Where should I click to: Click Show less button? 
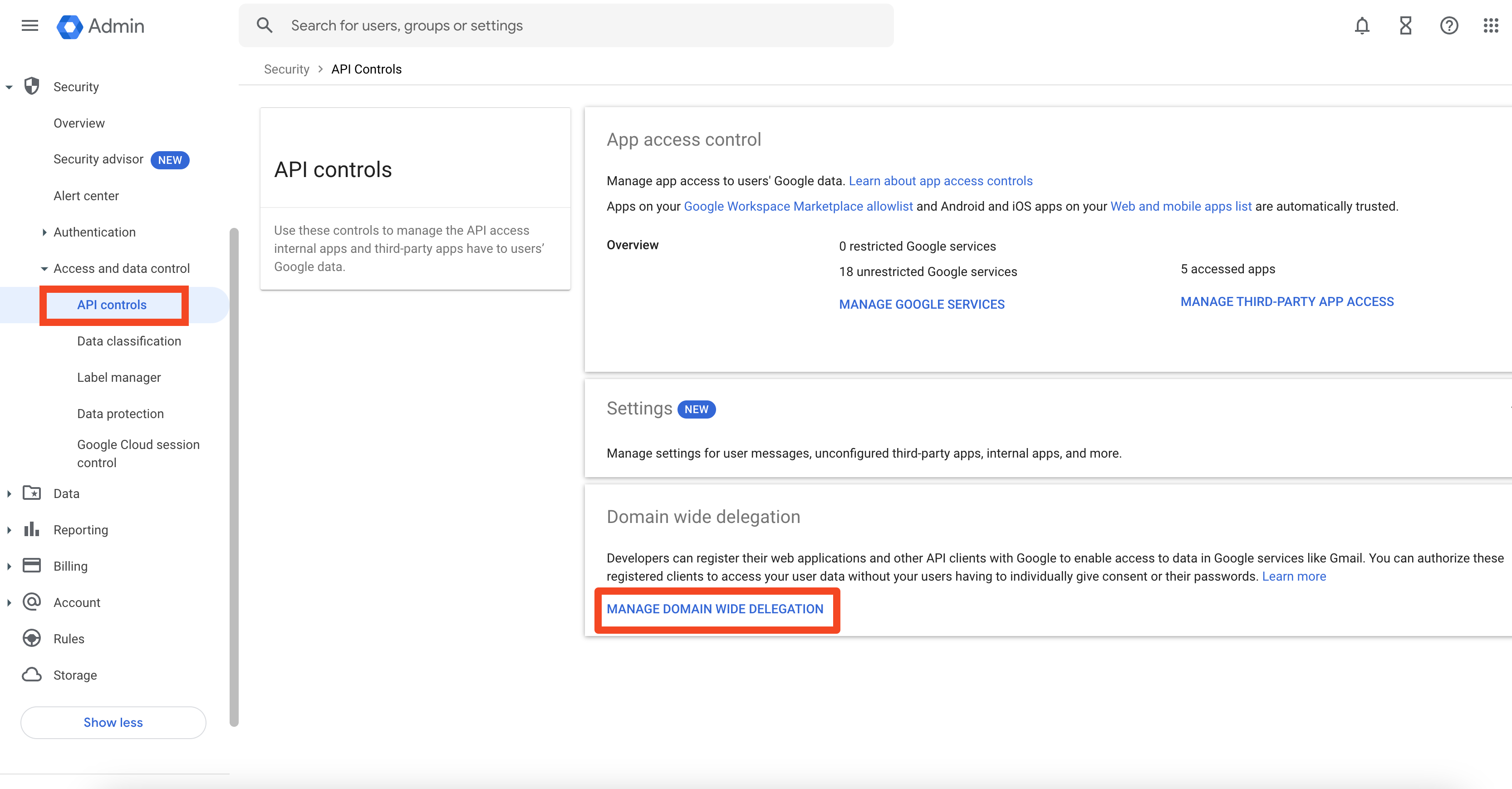113,722
